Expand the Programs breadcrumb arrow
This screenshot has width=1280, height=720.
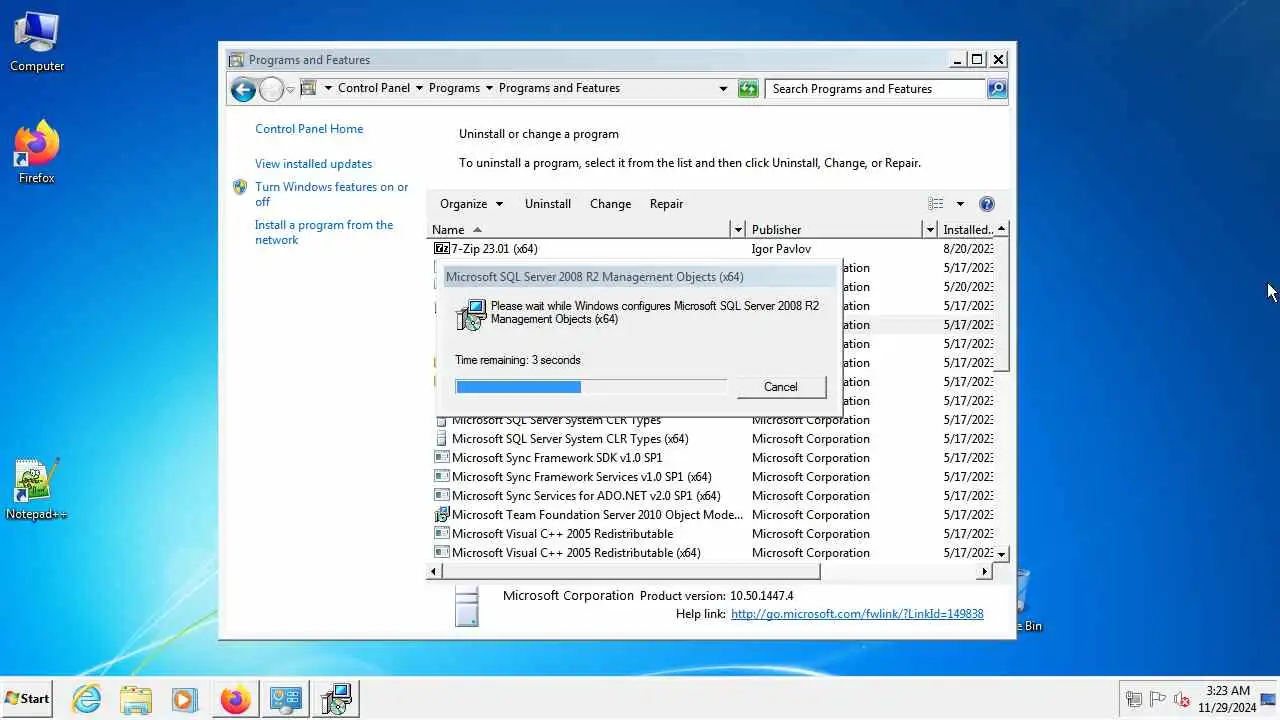[x=490, y=88]
